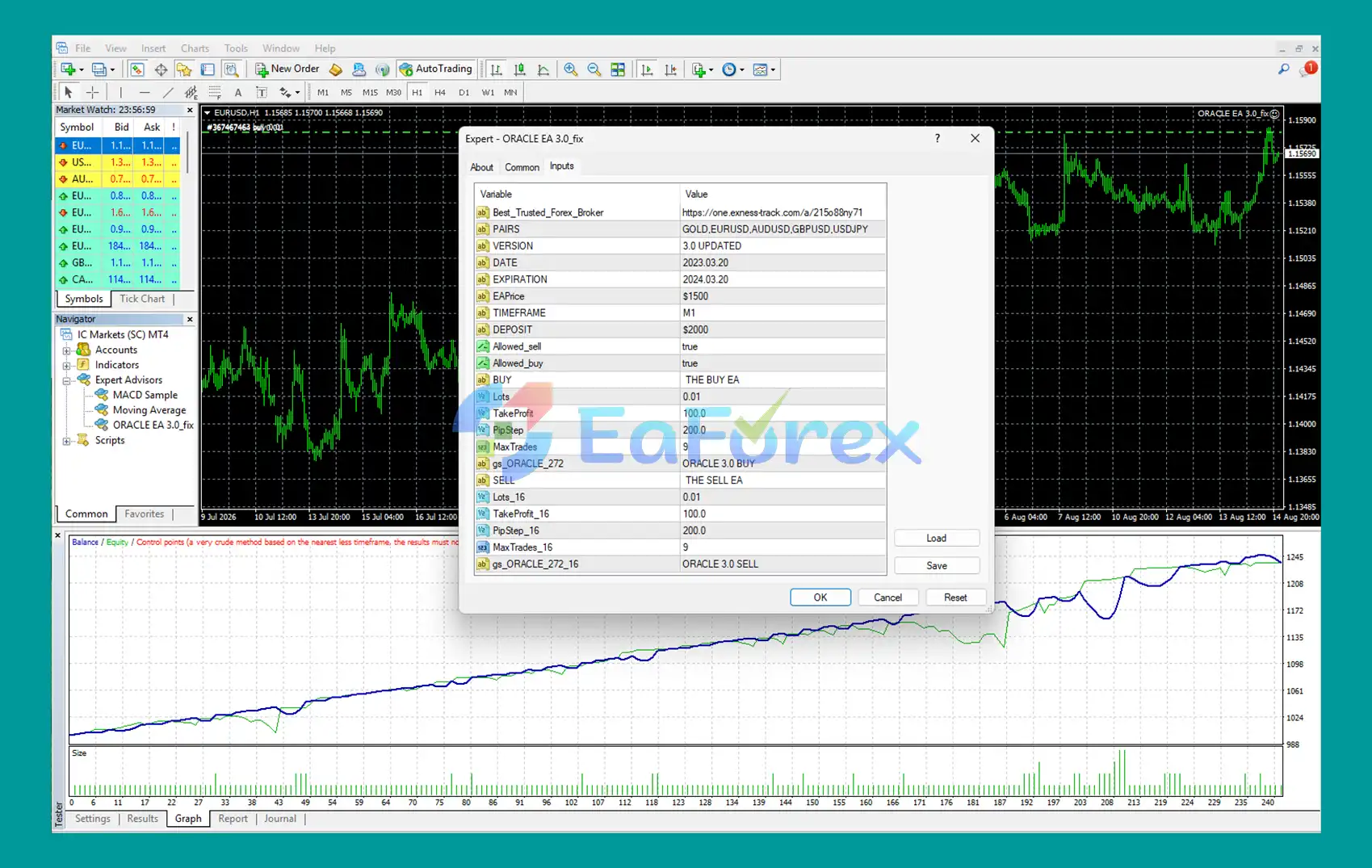Toggle the Allowed_buy value true
Image resolution: width=1372 pixels, height=868 pixels.
point(690,363)
